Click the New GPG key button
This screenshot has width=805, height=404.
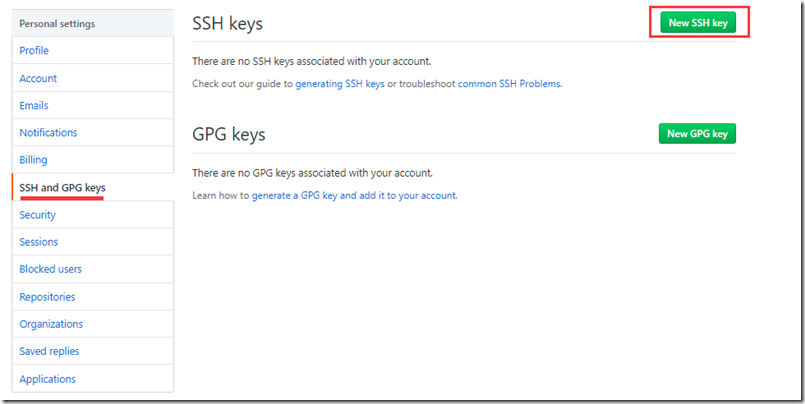(697, 134)
